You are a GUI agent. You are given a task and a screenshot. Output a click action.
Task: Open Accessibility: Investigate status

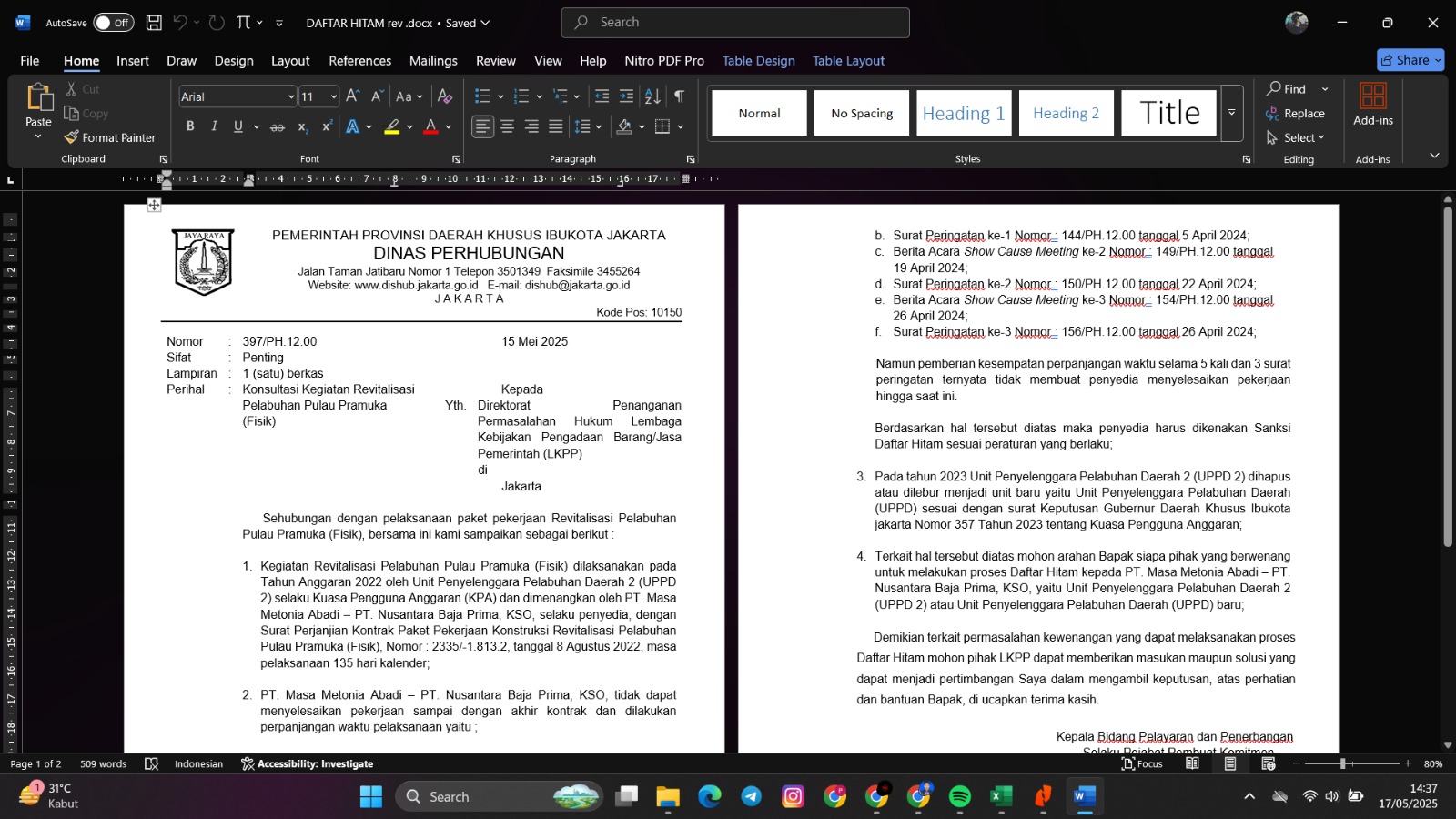[x=308, y=764]
